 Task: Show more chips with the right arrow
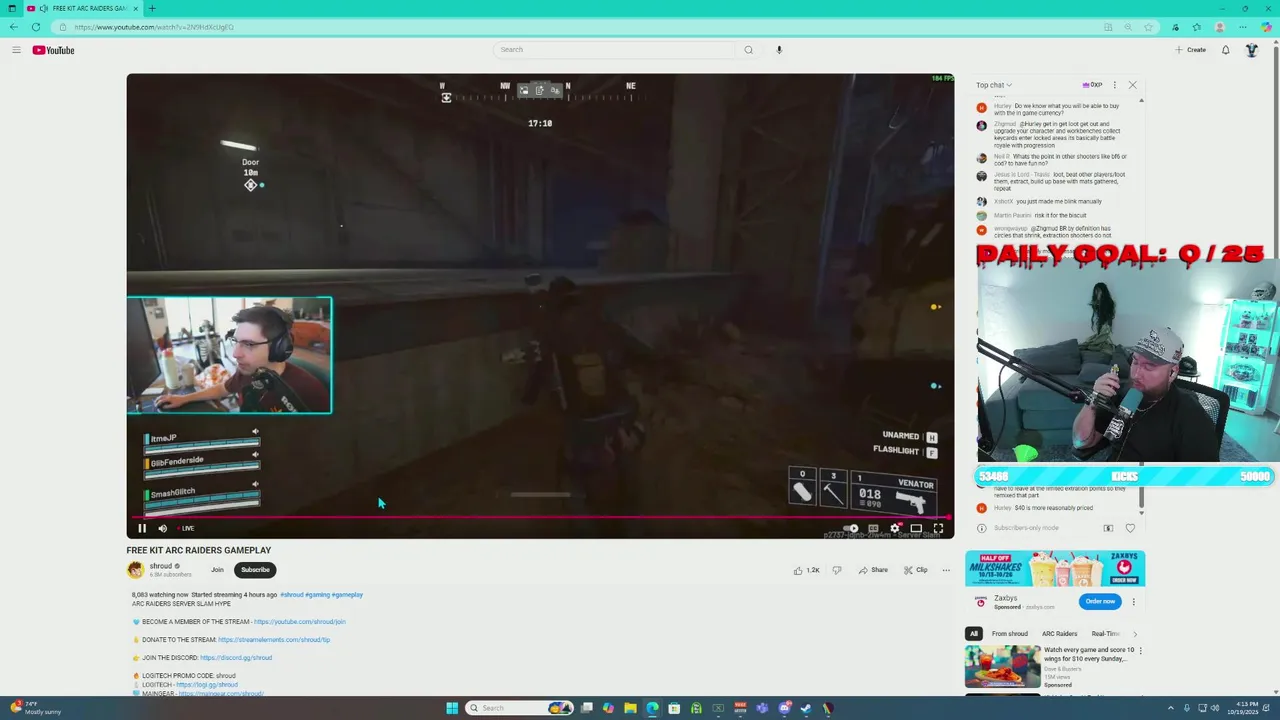1134,634
